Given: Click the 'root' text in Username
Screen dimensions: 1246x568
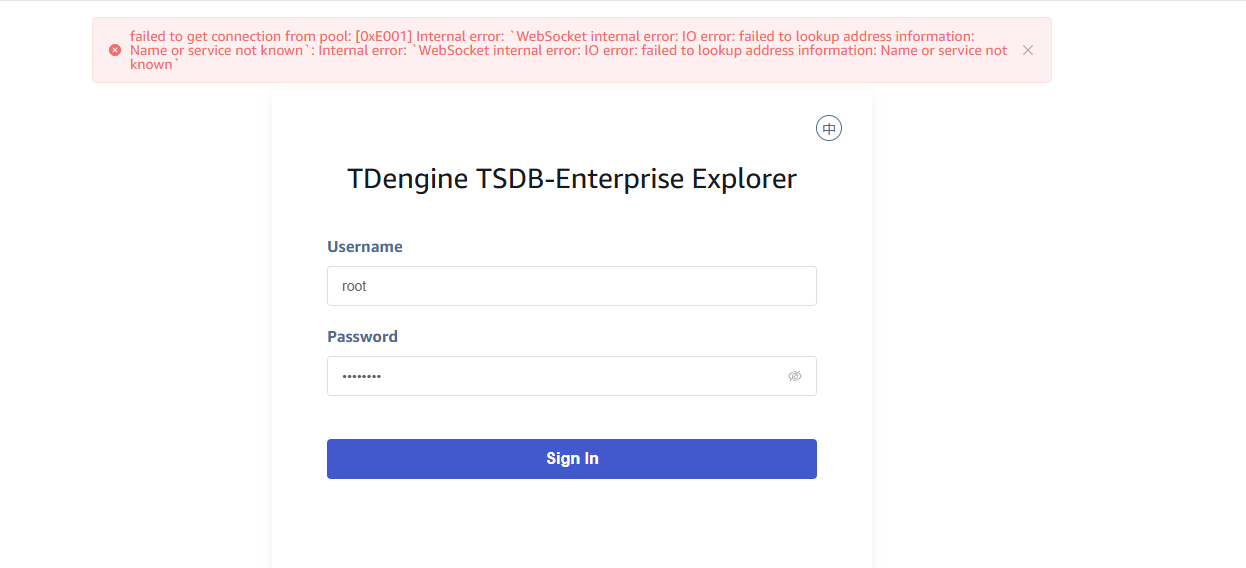Looking at the screenshot, I should tap(354, 286).
